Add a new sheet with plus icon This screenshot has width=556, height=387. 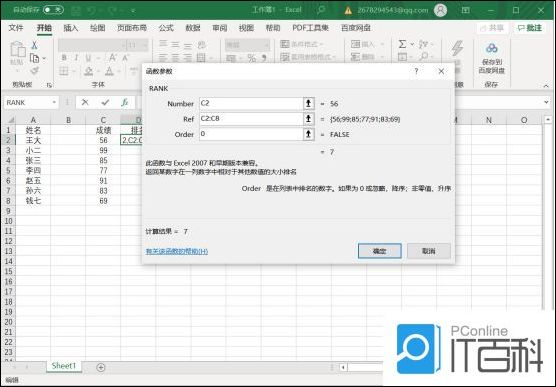click(x=101, y=367)
